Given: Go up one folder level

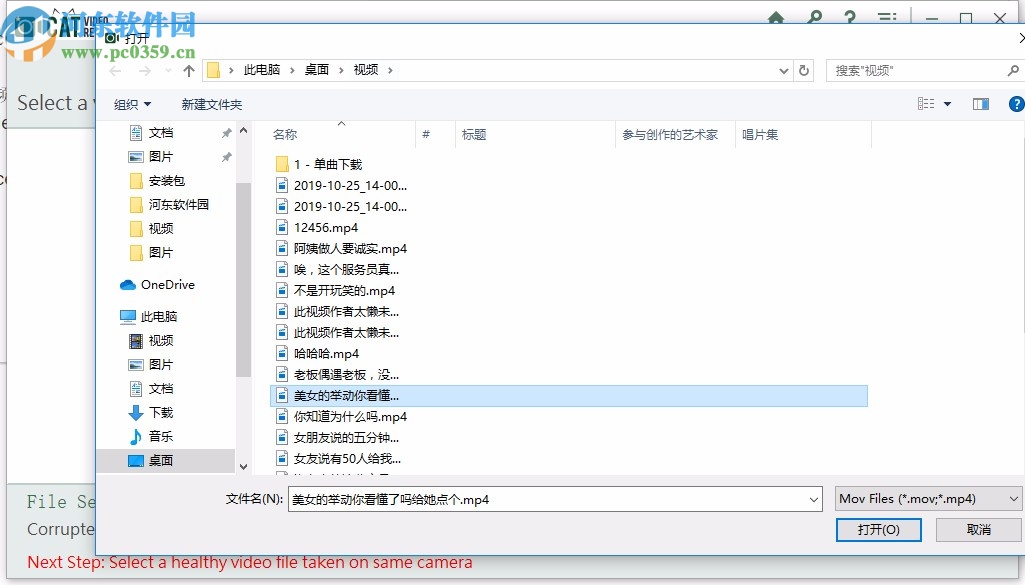Looking at the screenshot, I should [189, 71].
